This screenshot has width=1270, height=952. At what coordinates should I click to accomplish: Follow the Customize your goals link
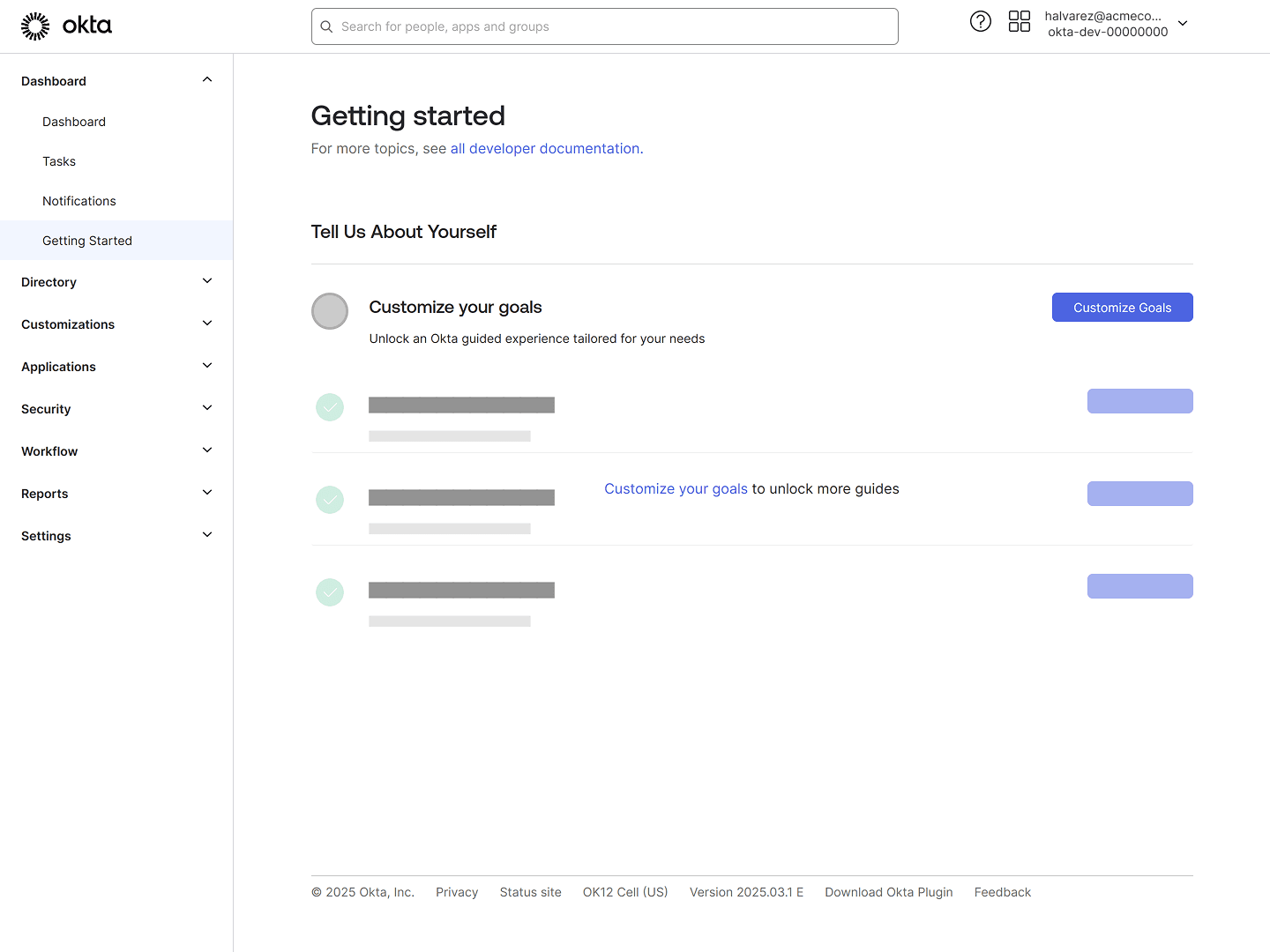tap(676, 489)
